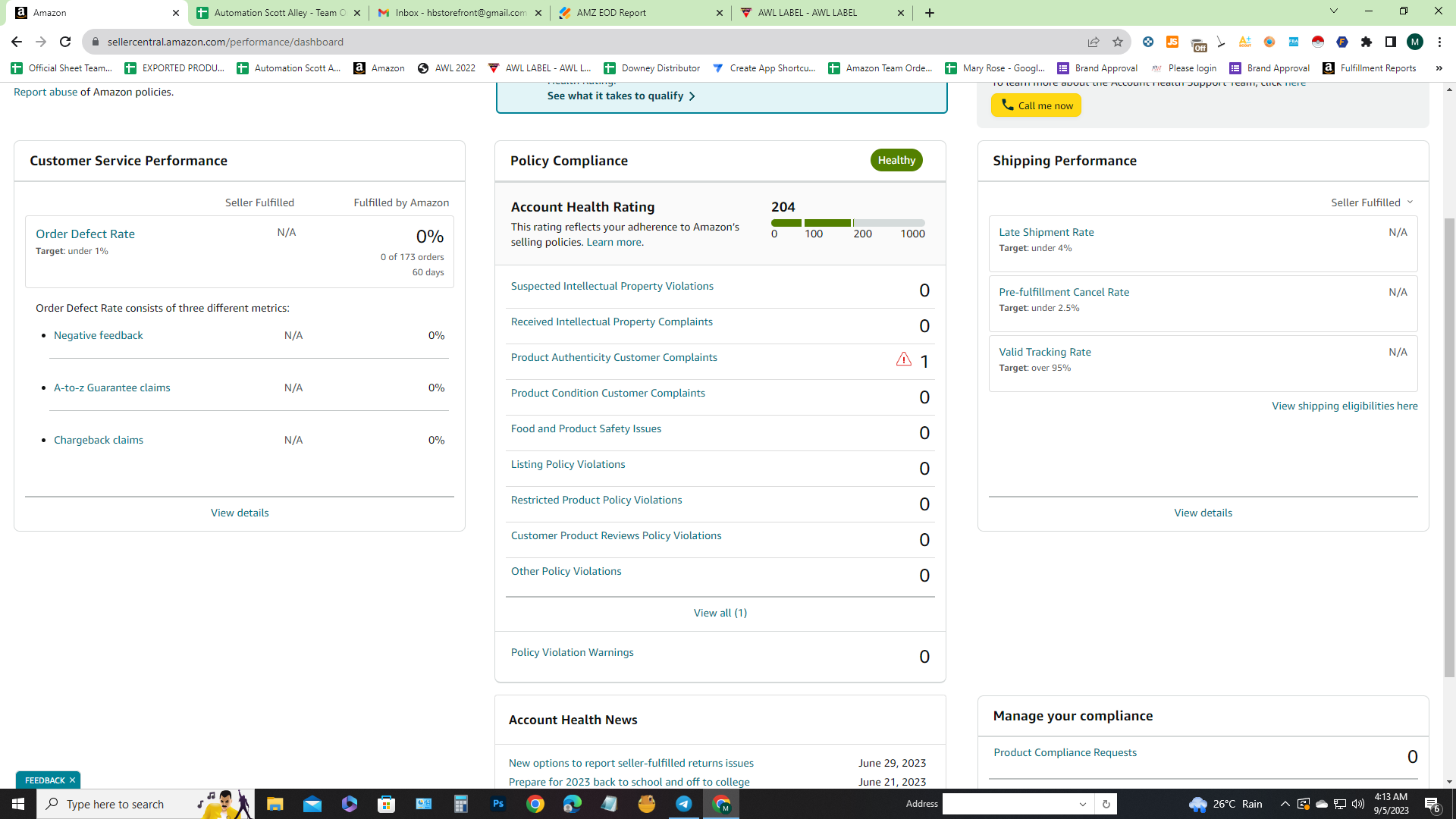1456x819 pixels.
Task: Open Suspected Intellectual Property Violations
Action: click(x=612, y=286)
